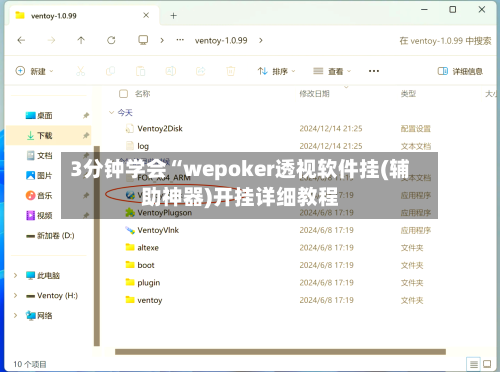Sort by the 类型 column header

tap(408, 94)
